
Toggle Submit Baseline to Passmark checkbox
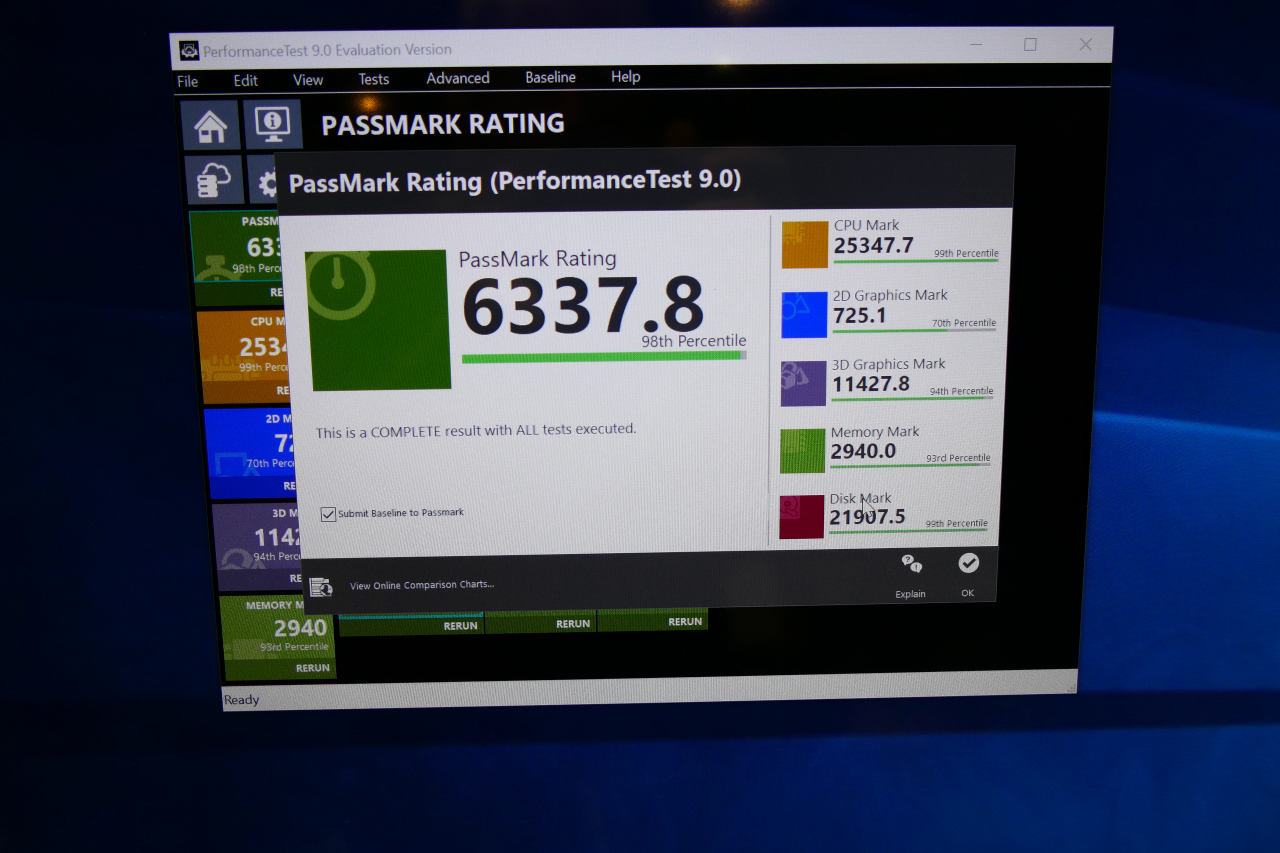coord(328,514)
